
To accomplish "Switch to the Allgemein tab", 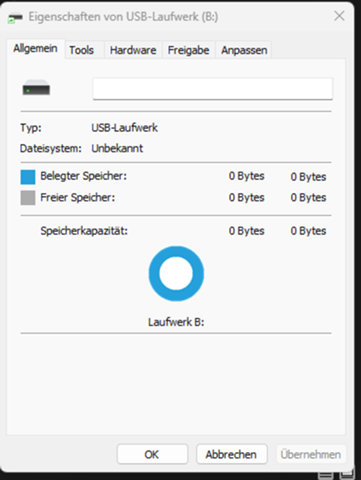I will (x=35, y=49).
